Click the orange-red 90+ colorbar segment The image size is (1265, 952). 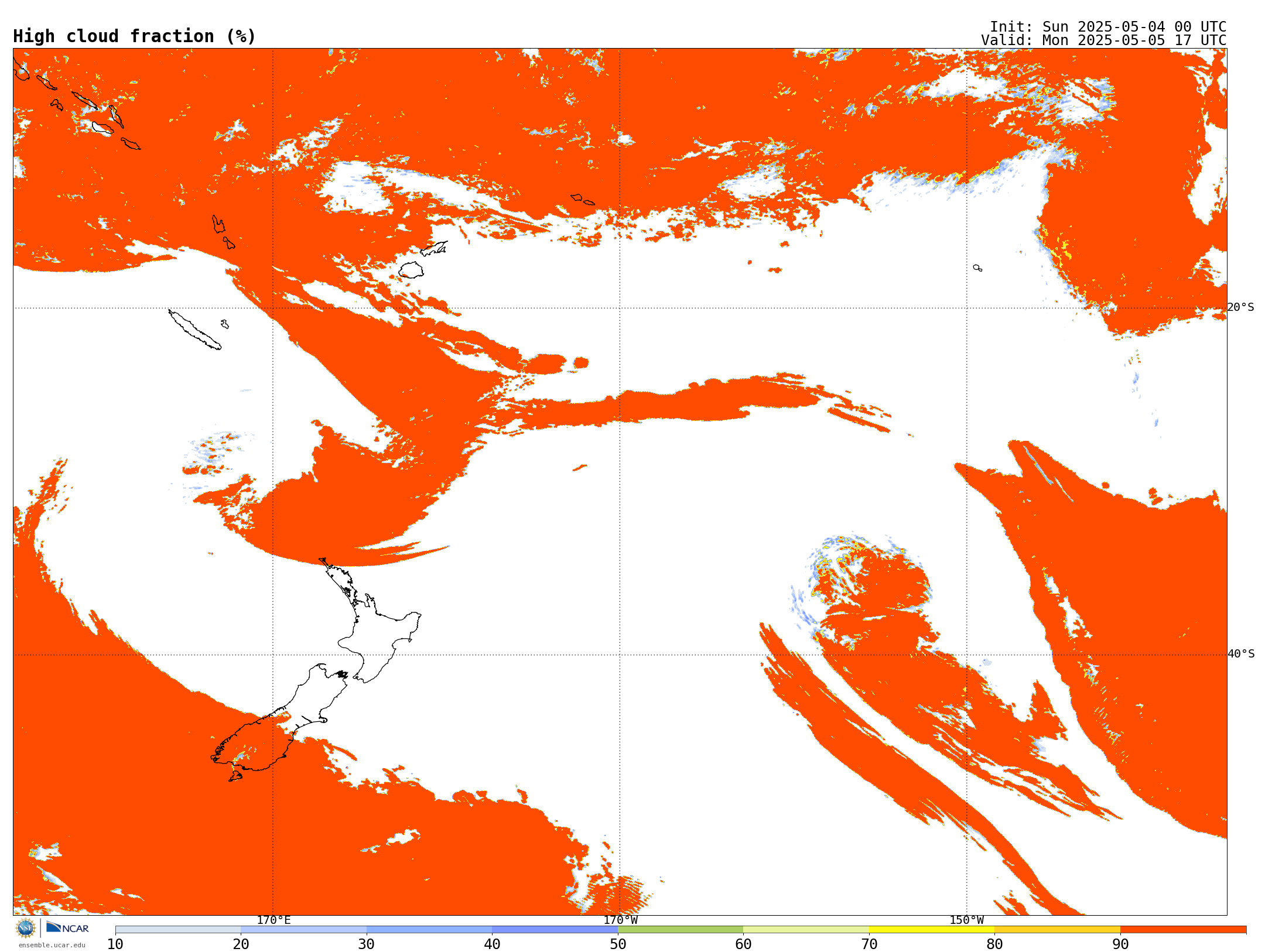[1183, 930]
